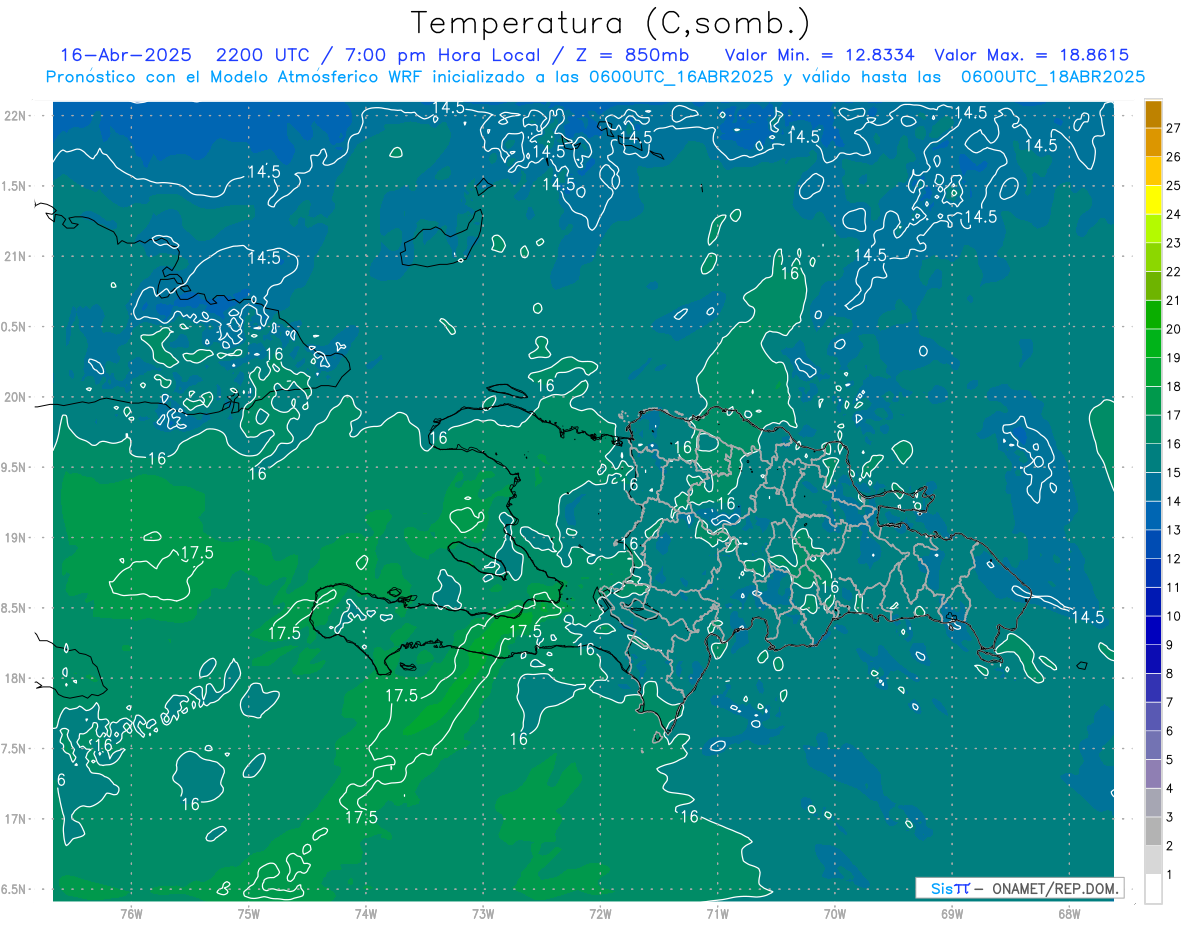Click the '73W' longitude axis label

483,914
